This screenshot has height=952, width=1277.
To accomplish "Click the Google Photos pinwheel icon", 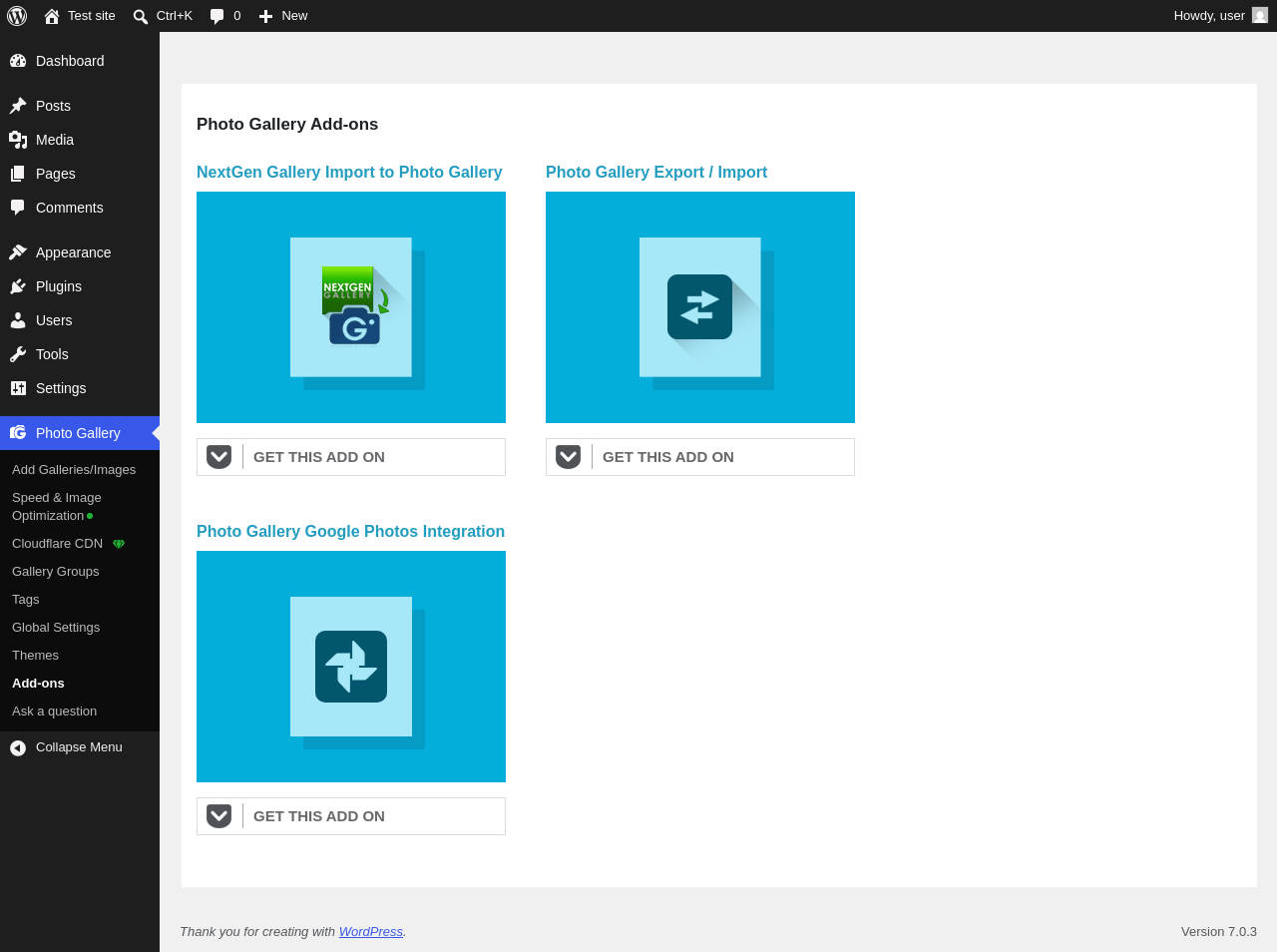I will click(351, 667).
